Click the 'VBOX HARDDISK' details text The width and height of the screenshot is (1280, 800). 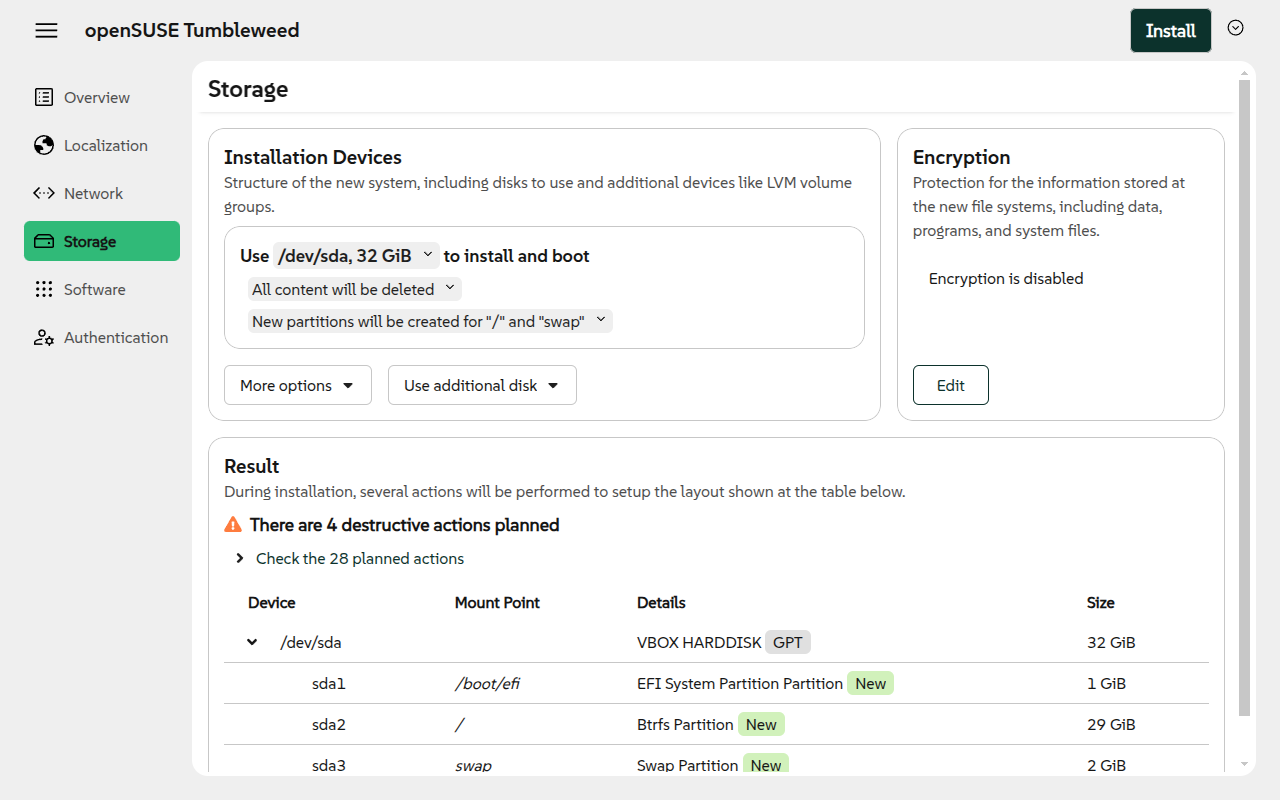tap(699, 642)
